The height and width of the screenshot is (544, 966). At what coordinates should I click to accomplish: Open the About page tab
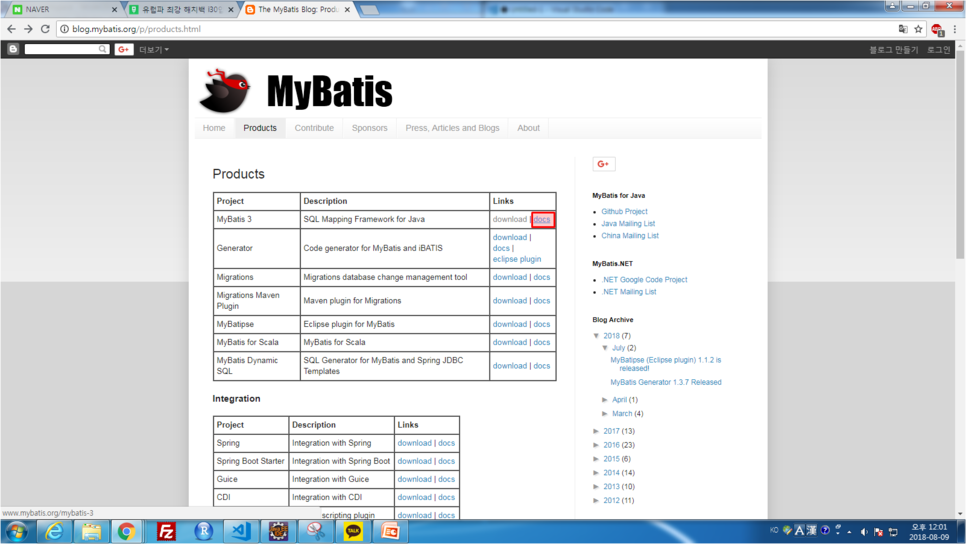tap(529, 128)
